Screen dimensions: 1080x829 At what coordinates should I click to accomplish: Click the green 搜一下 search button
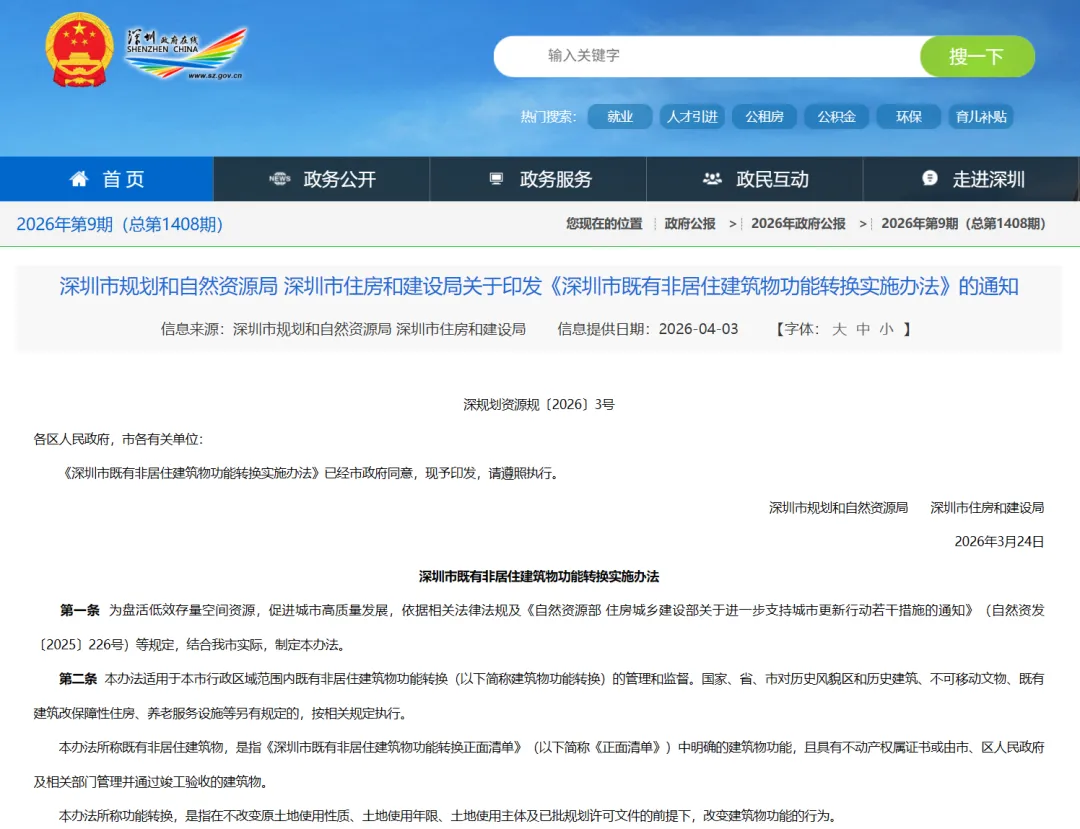coord(977,56)
